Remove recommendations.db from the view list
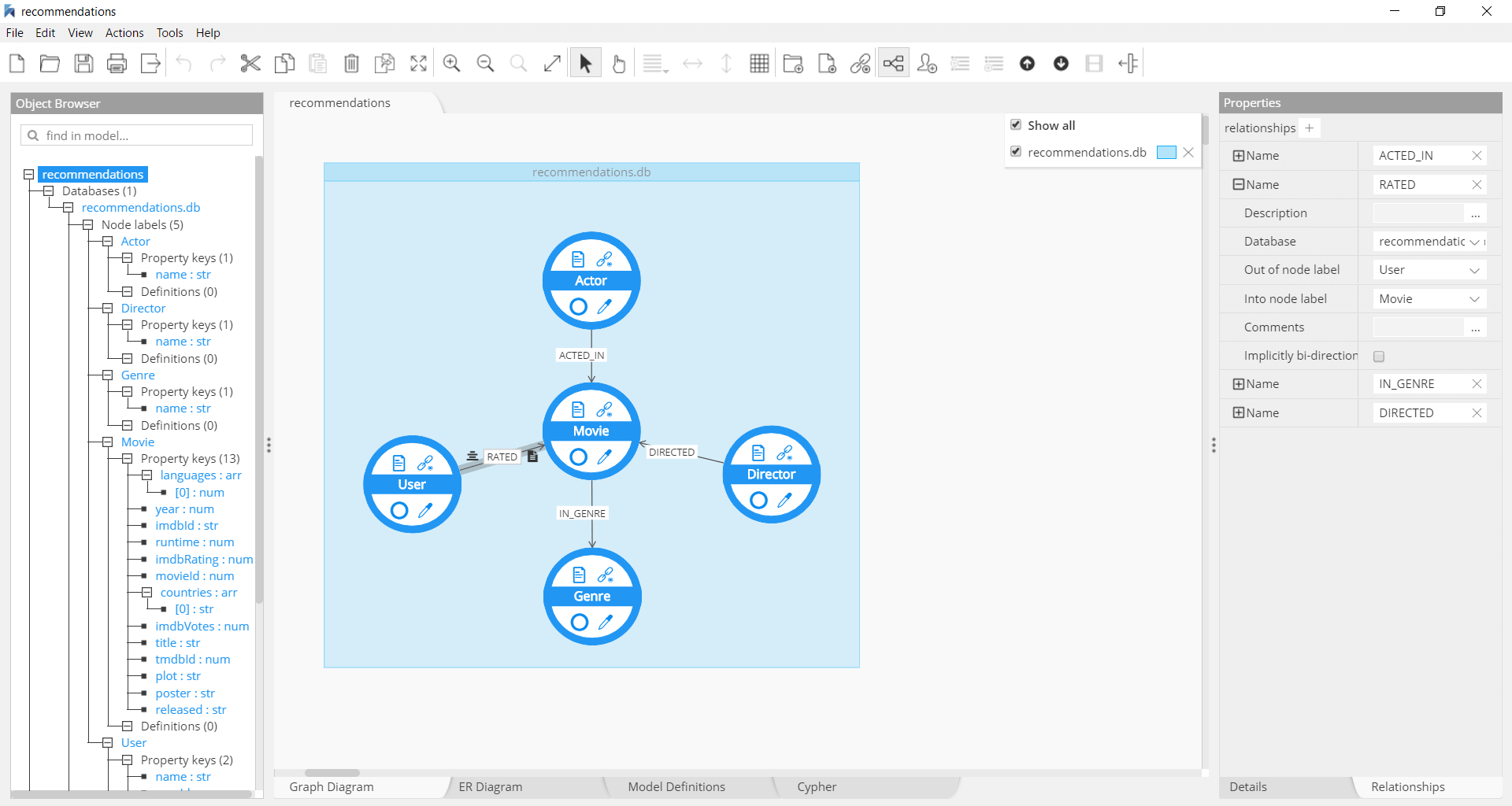1512x806 pixels. point(1188,153)
